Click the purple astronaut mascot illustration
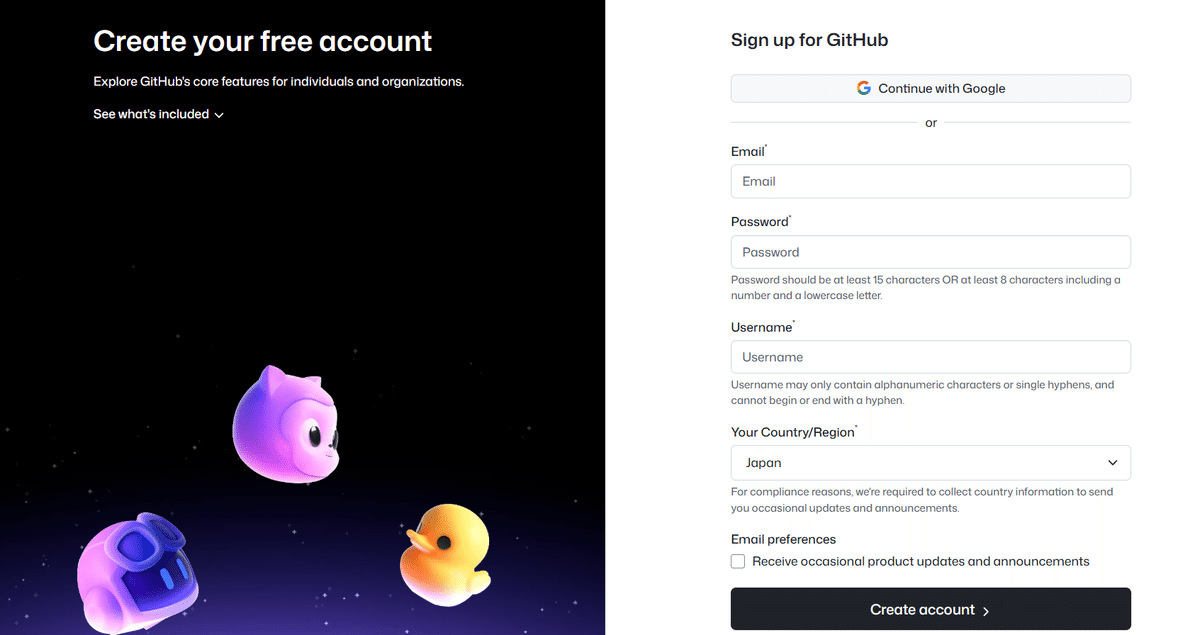Screen dimensions: 1200x635 (x=140, y=570)
